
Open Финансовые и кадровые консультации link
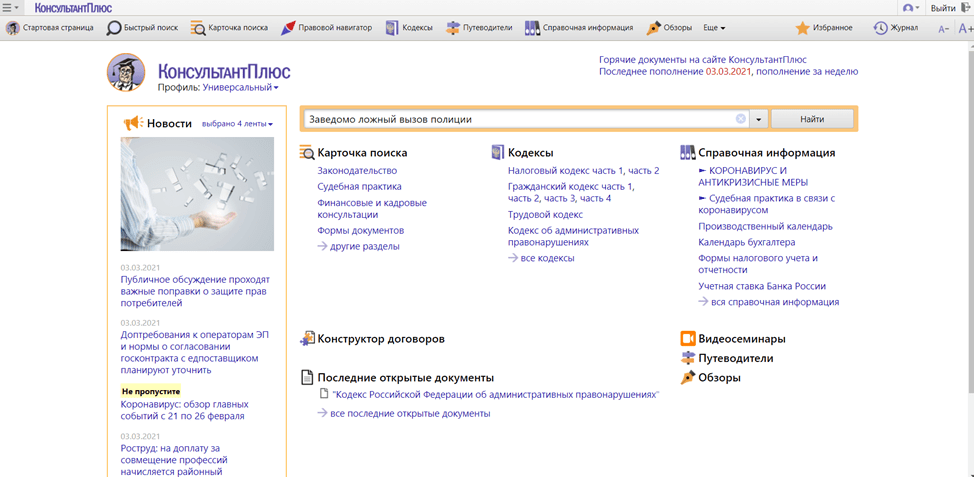pos(372,209)
